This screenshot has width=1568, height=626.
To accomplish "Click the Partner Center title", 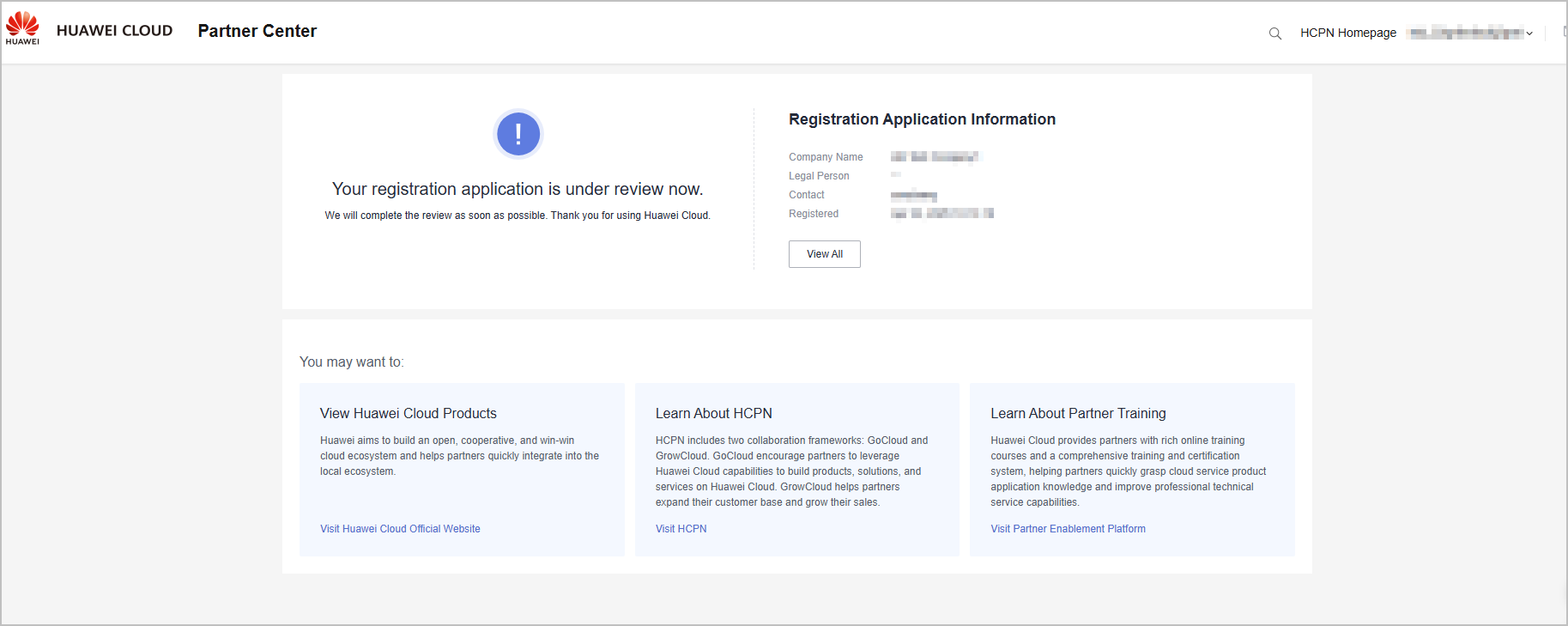I will (257, 31).
